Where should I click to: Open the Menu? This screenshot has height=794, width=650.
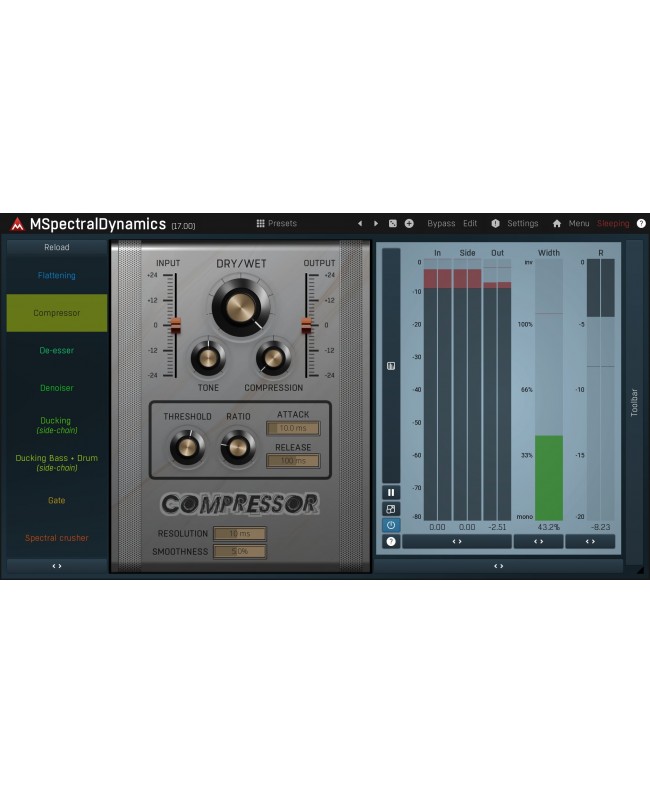click(579, 223)
